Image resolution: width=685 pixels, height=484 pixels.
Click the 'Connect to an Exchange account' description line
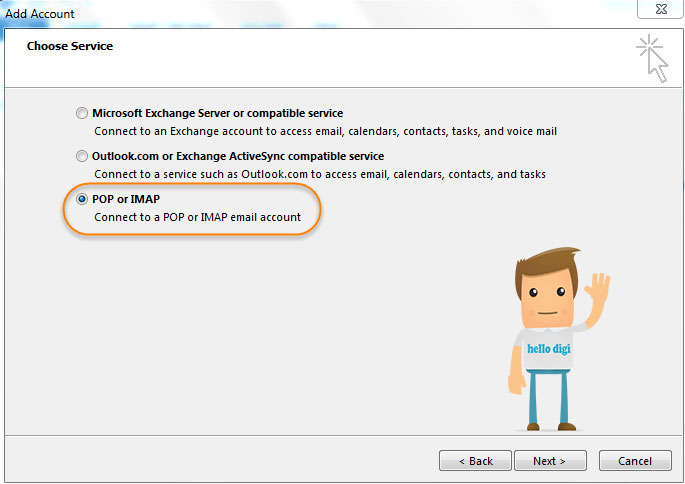pos(325,131)
